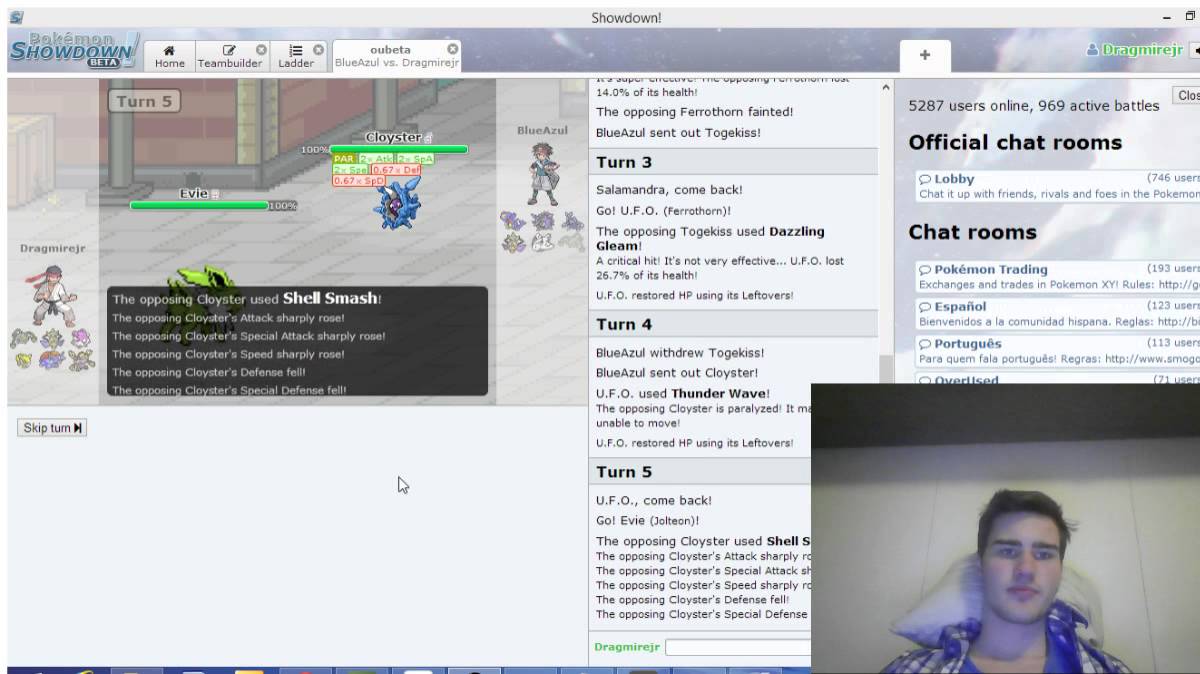This screenshot has width=1200, height=674.
Task: Close the Ladder tab
Action: (318, 49)
